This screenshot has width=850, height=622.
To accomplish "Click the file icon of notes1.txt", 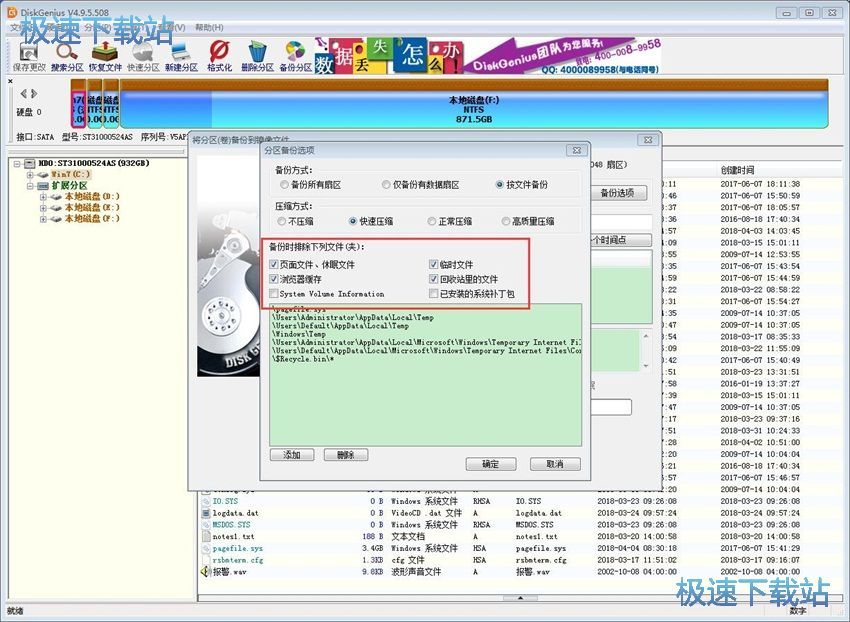I will (x=205, y=536).
